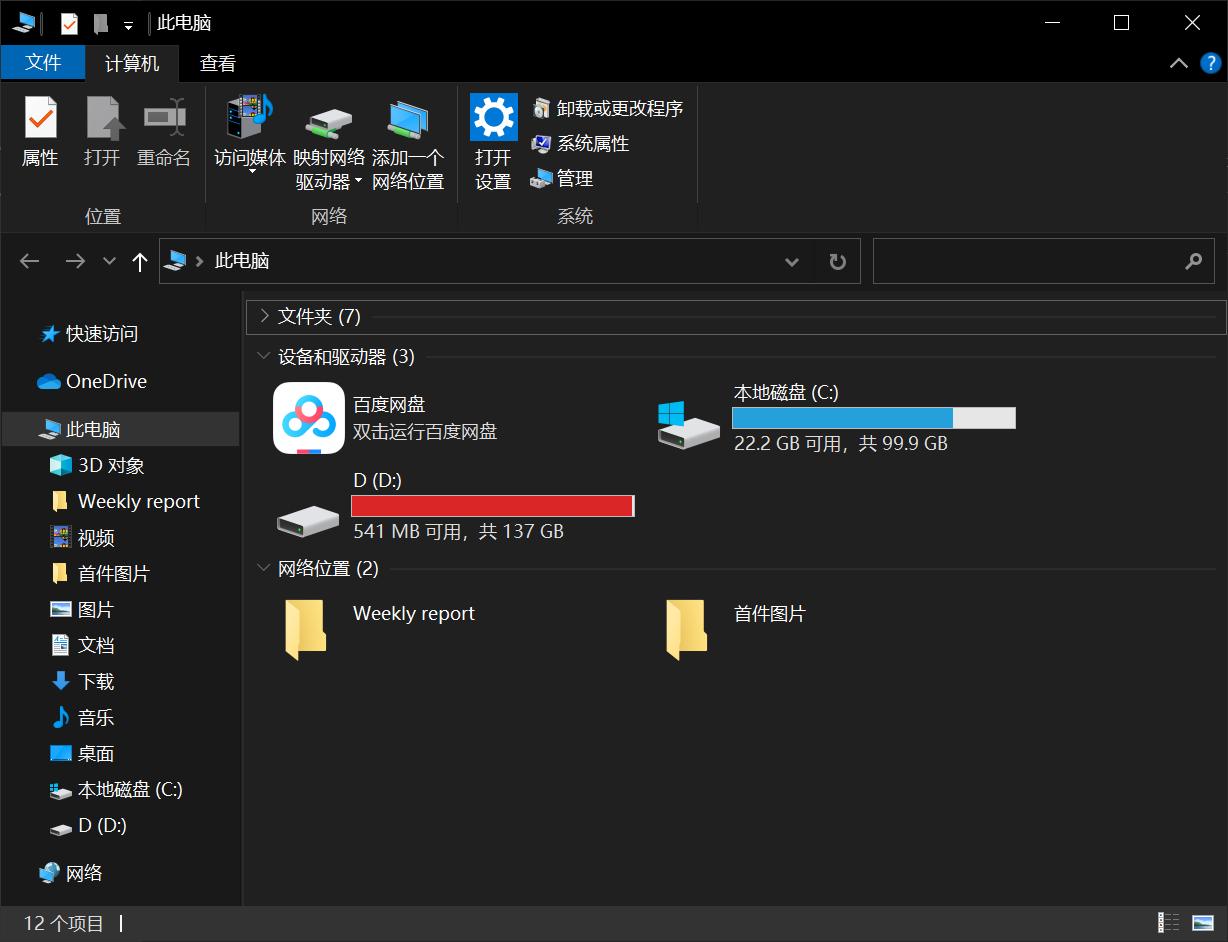Click the 系统属性 icon
This screenshot has width=1228, height=942.
tap(540, 144)
